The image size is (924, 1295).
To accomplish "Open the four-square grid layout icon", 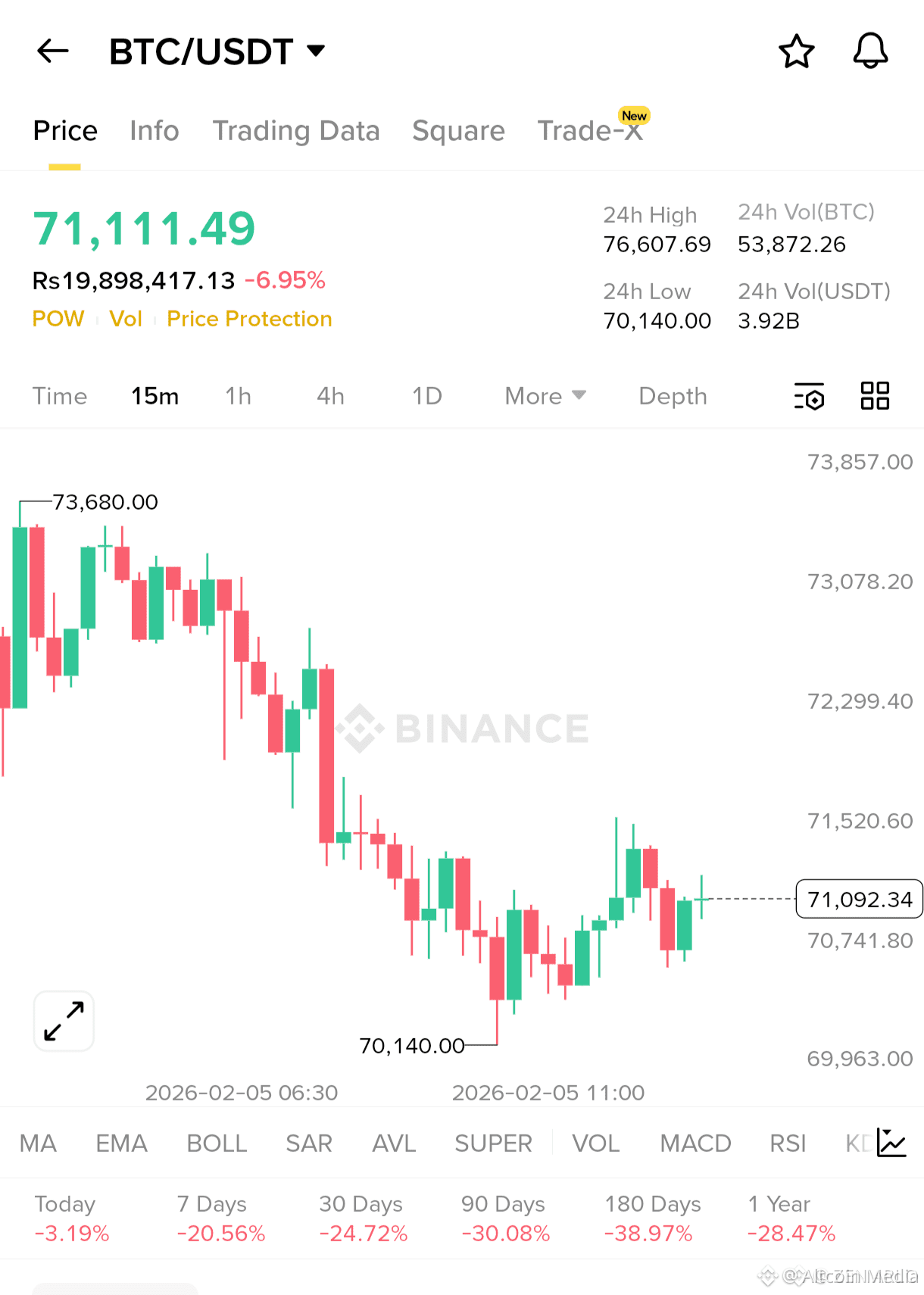I will coord(875,396).
